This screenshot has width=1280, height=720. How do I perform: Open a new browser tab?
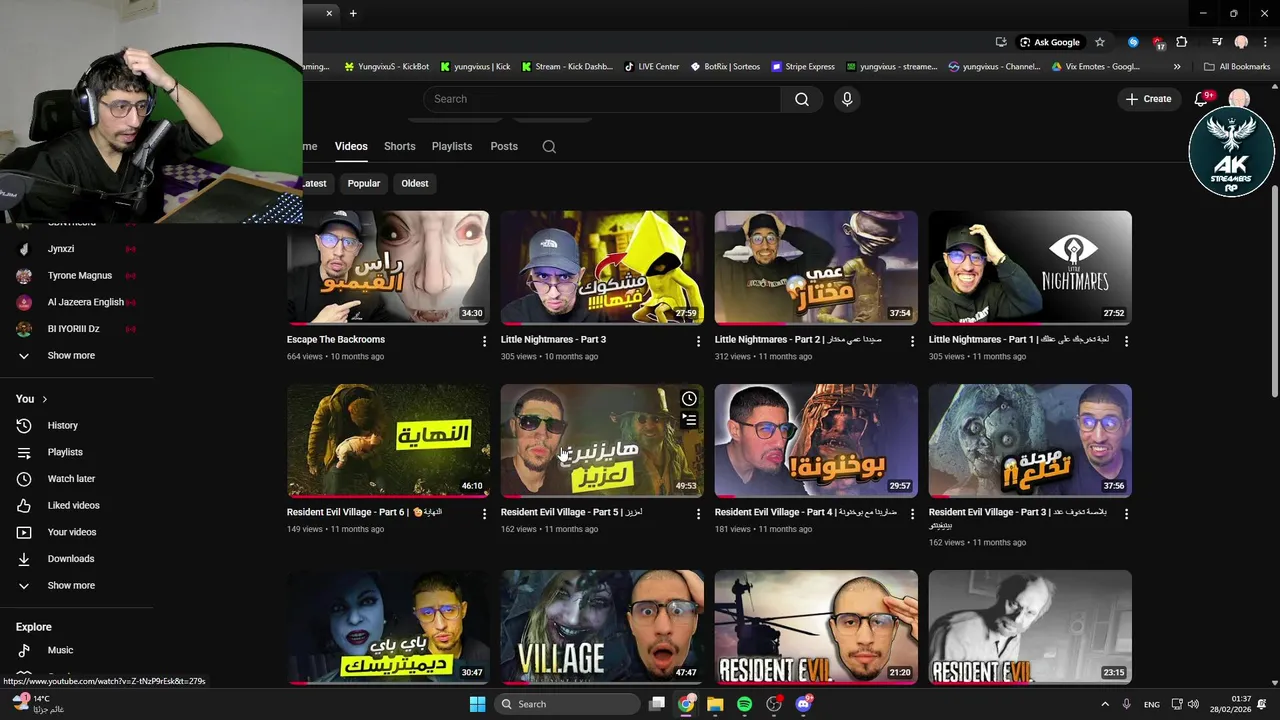tap(353, 13)
